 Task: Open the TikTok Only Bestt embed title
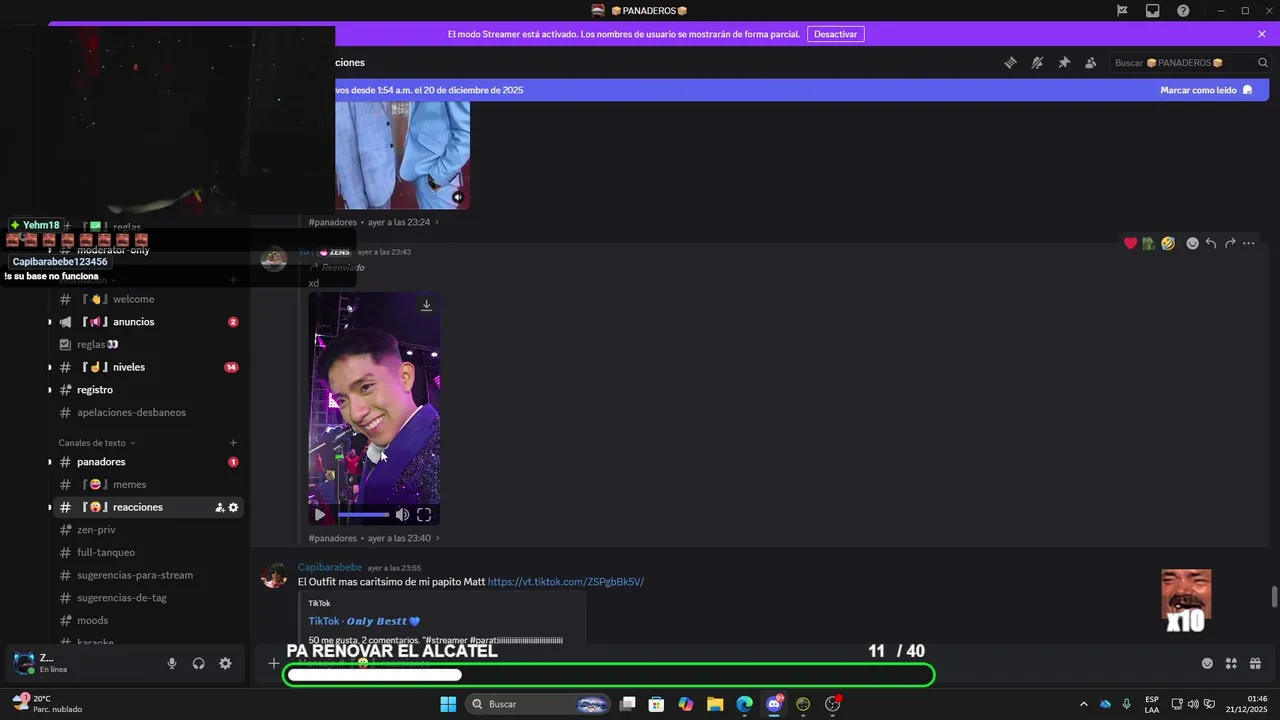[364, 621]
